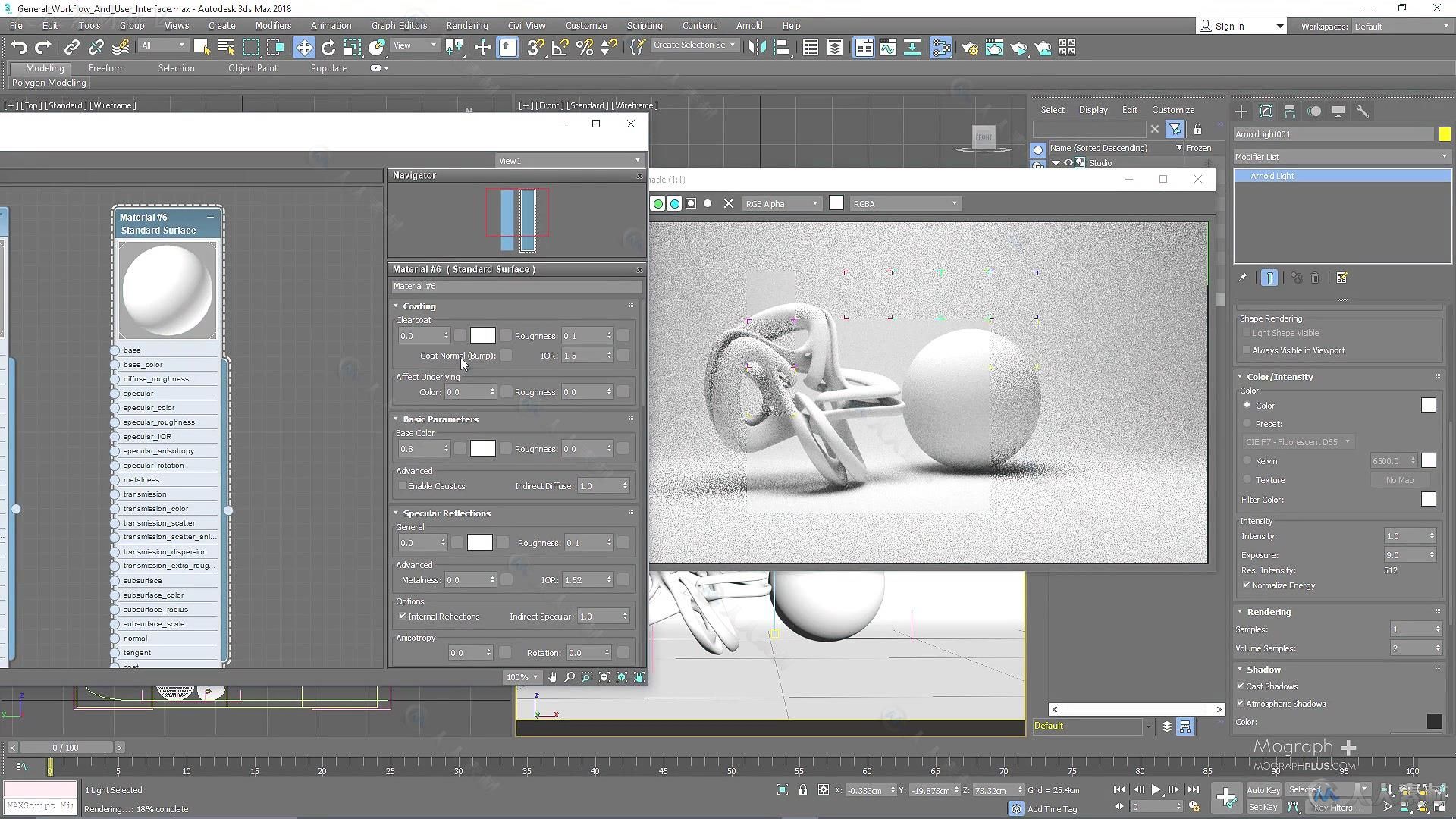Viewport: 1456px width, 819px height.
Task: Click the timeline playback Play button
Action: pyautogui.click(x=1155, y=790)
